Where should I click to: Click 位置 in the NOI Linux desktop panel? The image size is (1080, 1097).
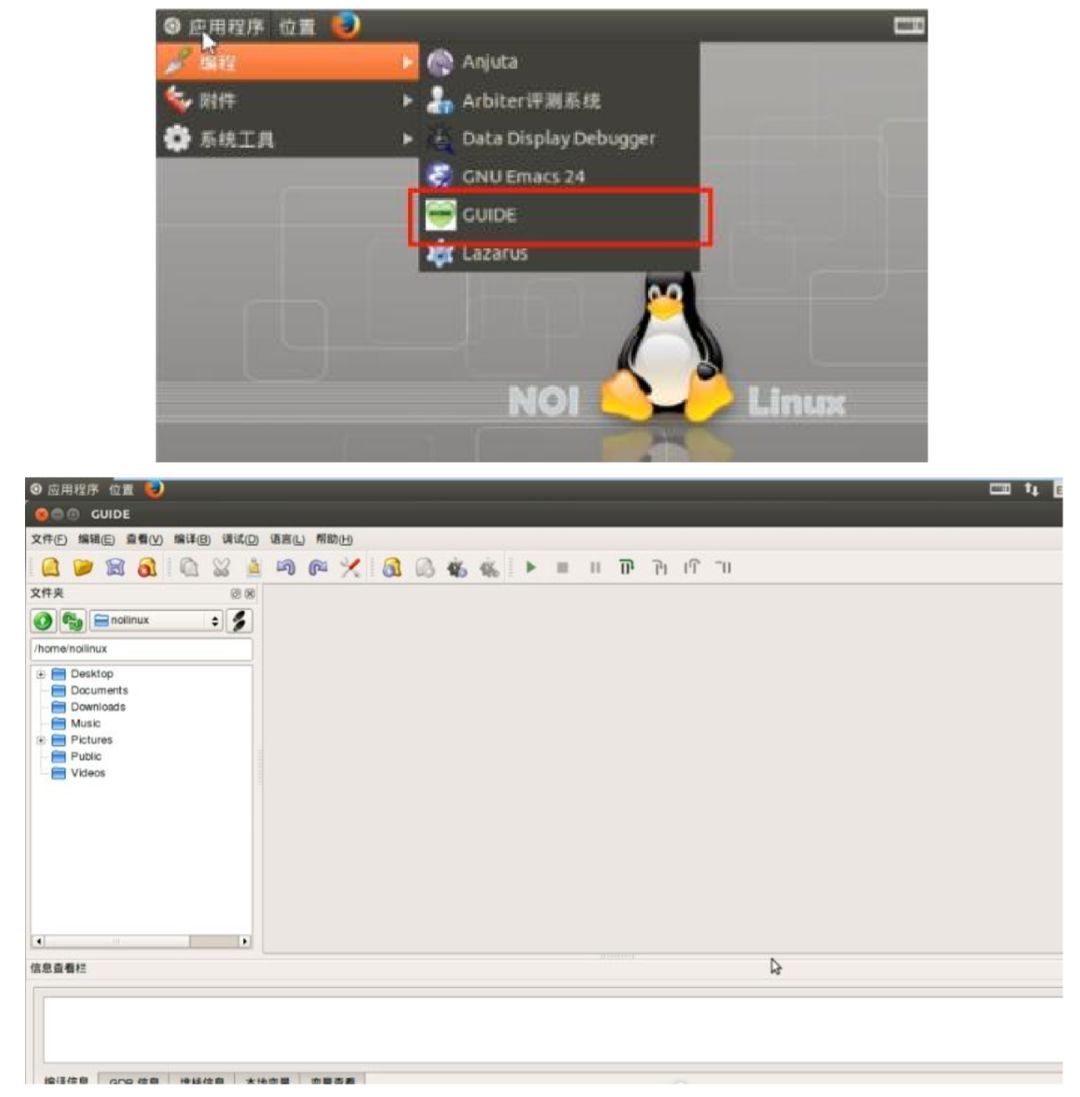(x=297, y=27)
